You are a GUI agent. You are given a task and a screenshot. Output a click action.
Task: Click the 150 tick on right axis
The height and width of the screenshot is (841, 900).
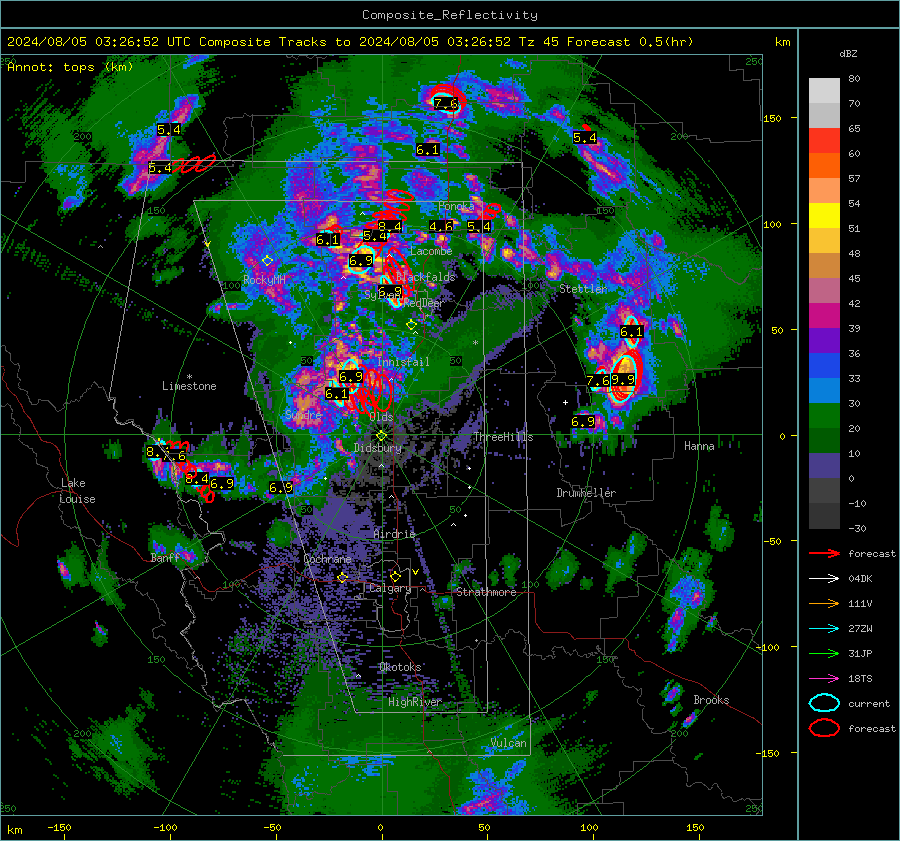(772, 118)
